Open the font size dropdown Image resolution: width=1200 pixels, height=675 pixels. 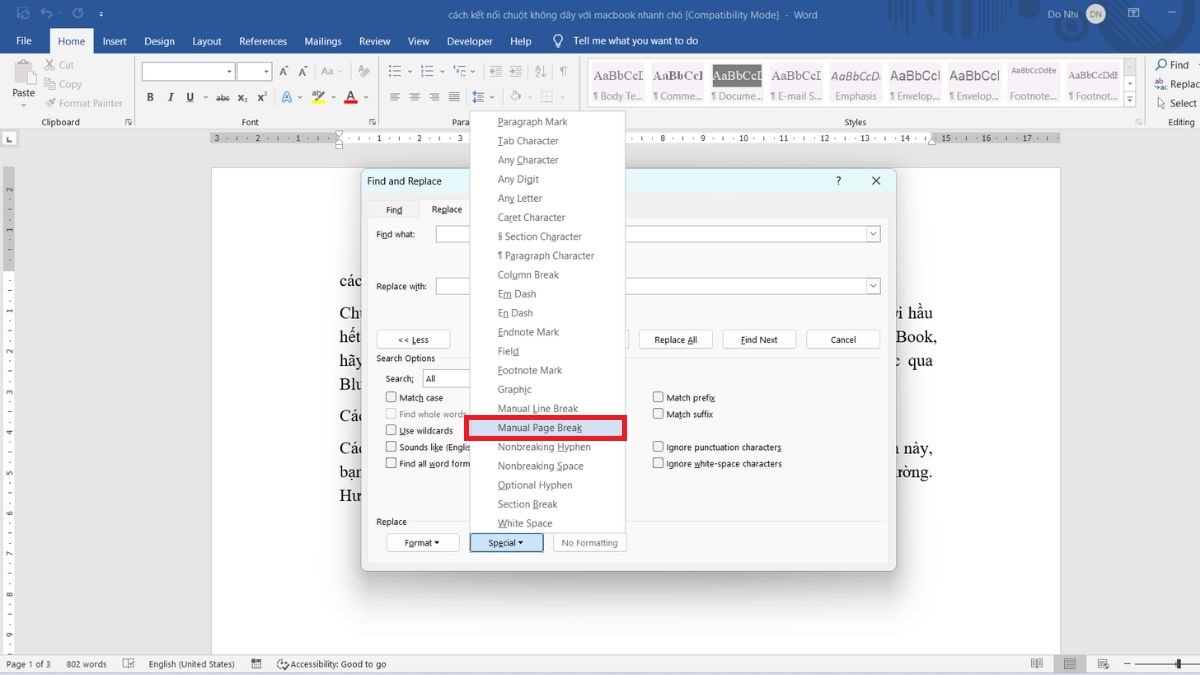[x=267, y=71]
